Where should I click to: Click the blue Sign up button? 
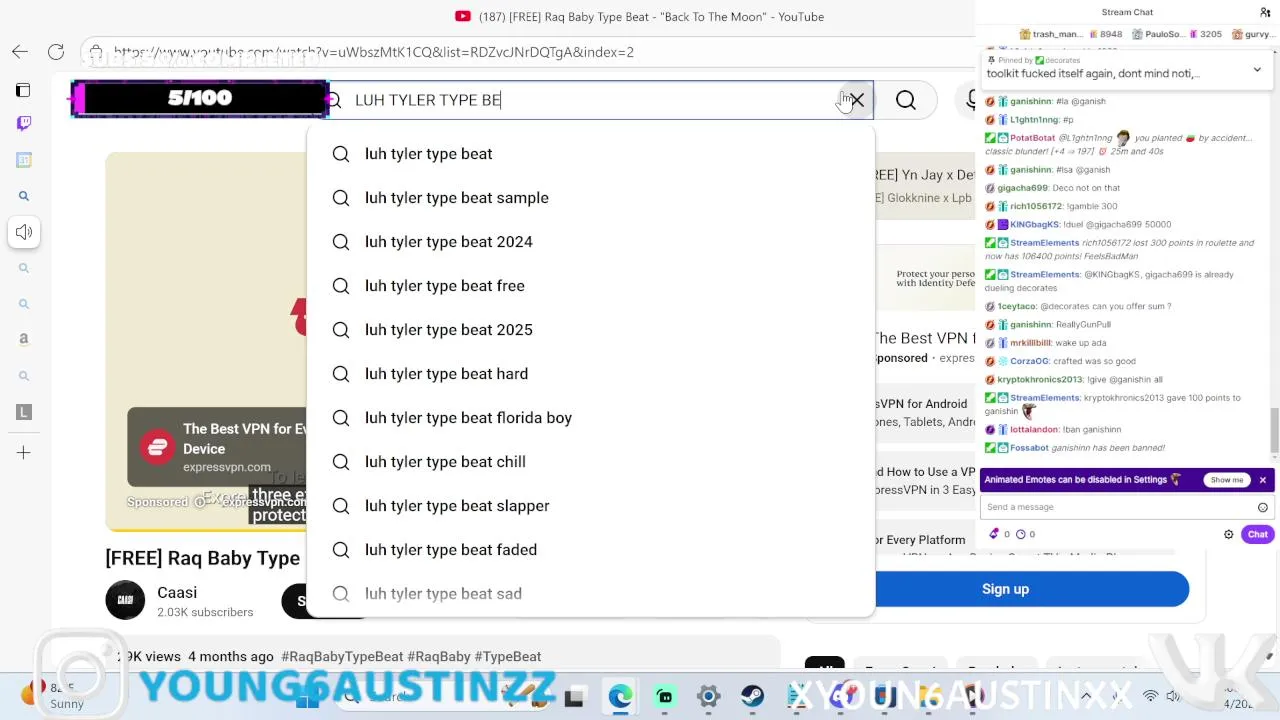[1005, 589]
